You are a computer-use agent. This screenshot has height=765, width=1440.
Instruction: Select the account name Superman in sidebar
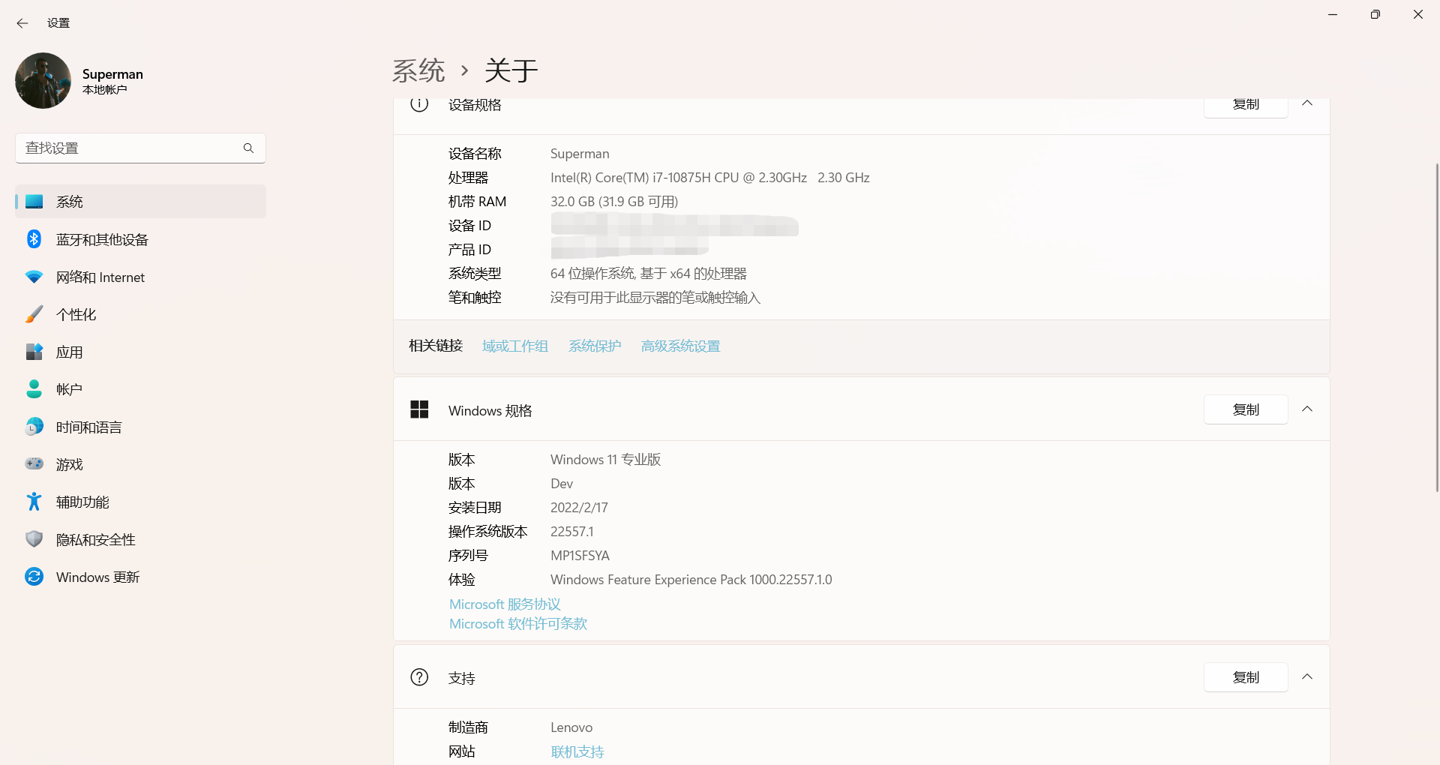pyautogui.click(x=113, y=74)
